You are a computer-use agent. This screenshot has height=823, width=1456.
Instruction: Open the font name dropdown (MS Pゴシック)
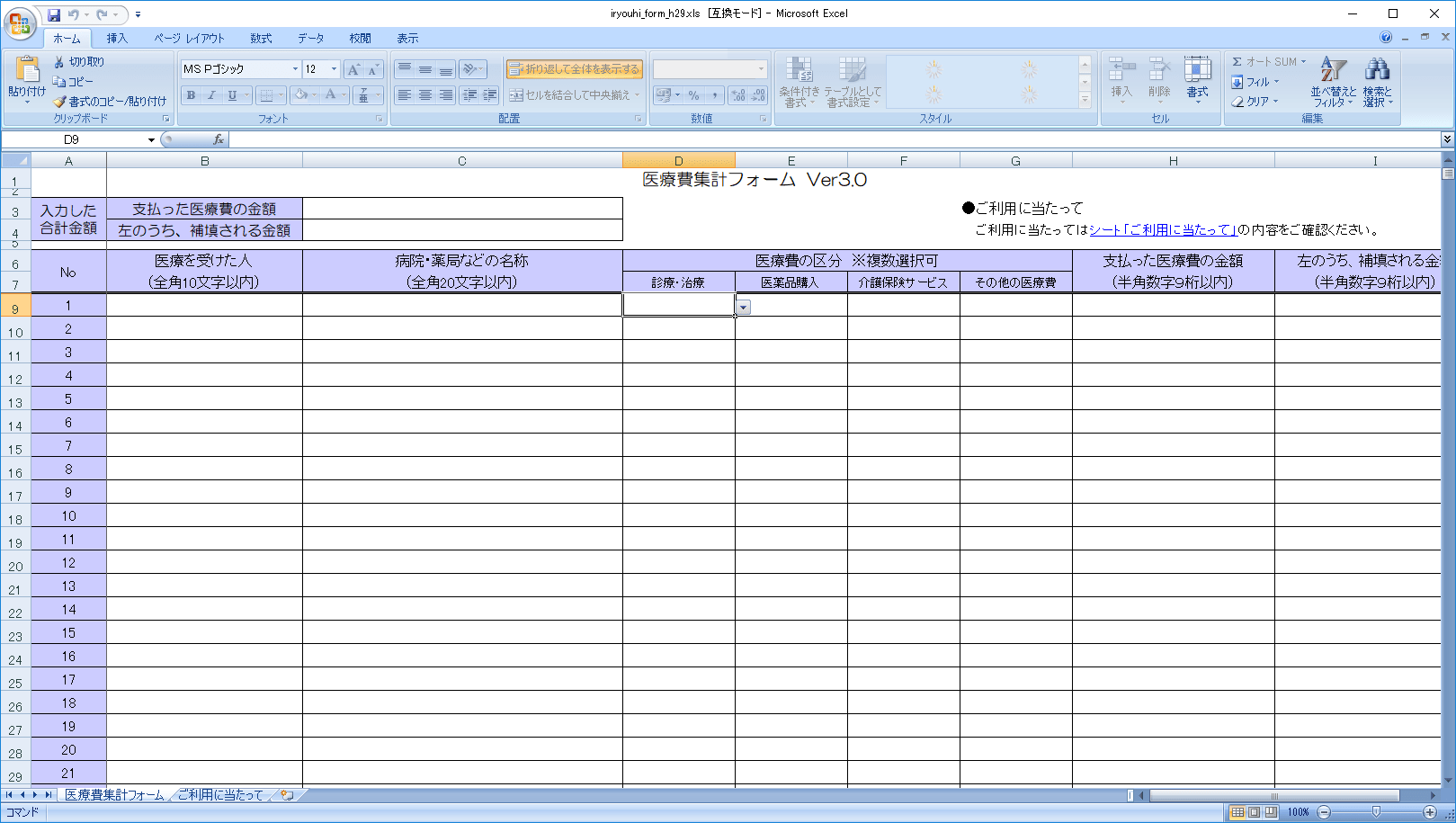[x=295, y=69]
